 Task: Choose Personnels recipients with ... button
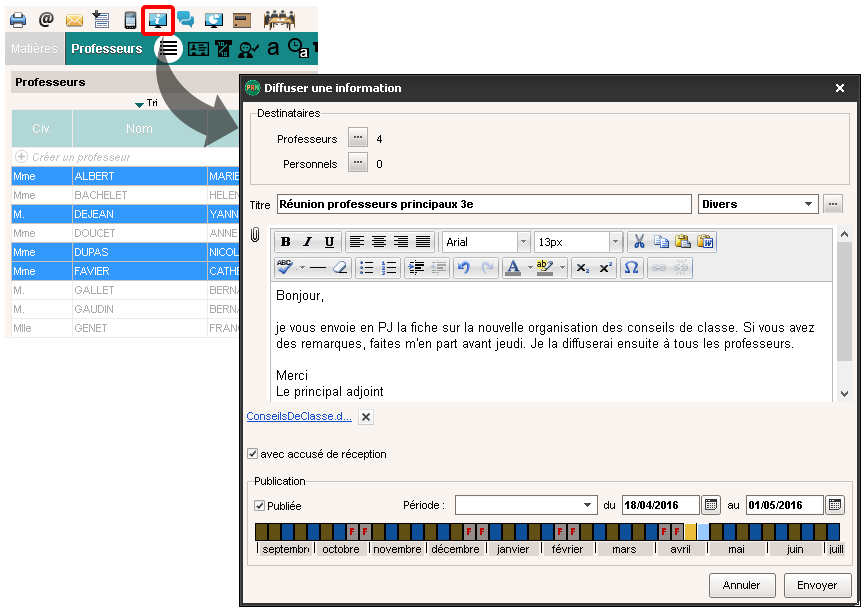358,162
